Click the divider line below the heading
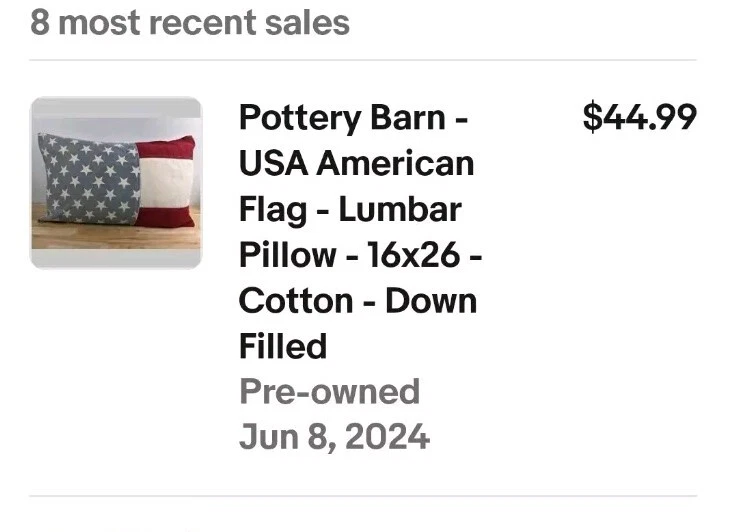 (363, 60)
